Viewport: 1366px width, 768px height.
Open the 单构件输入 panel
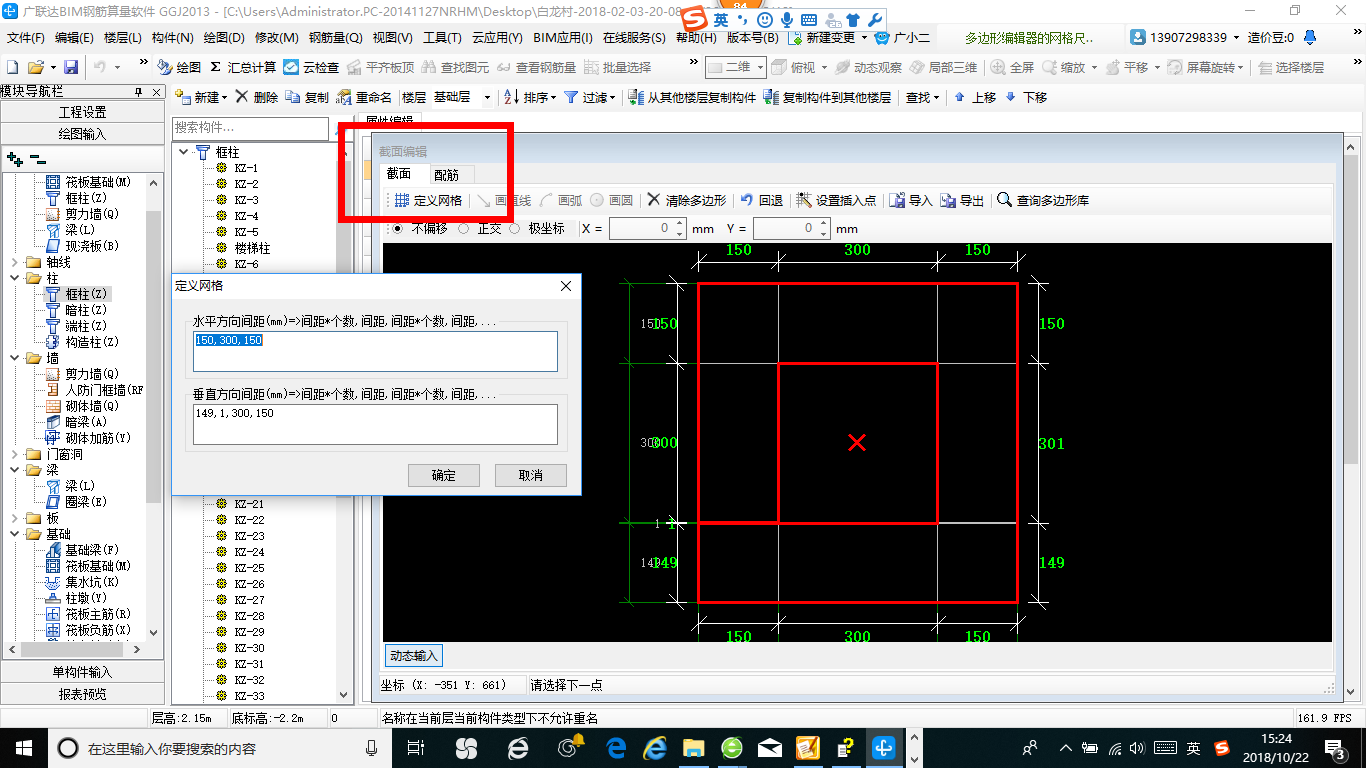[82, 672]
